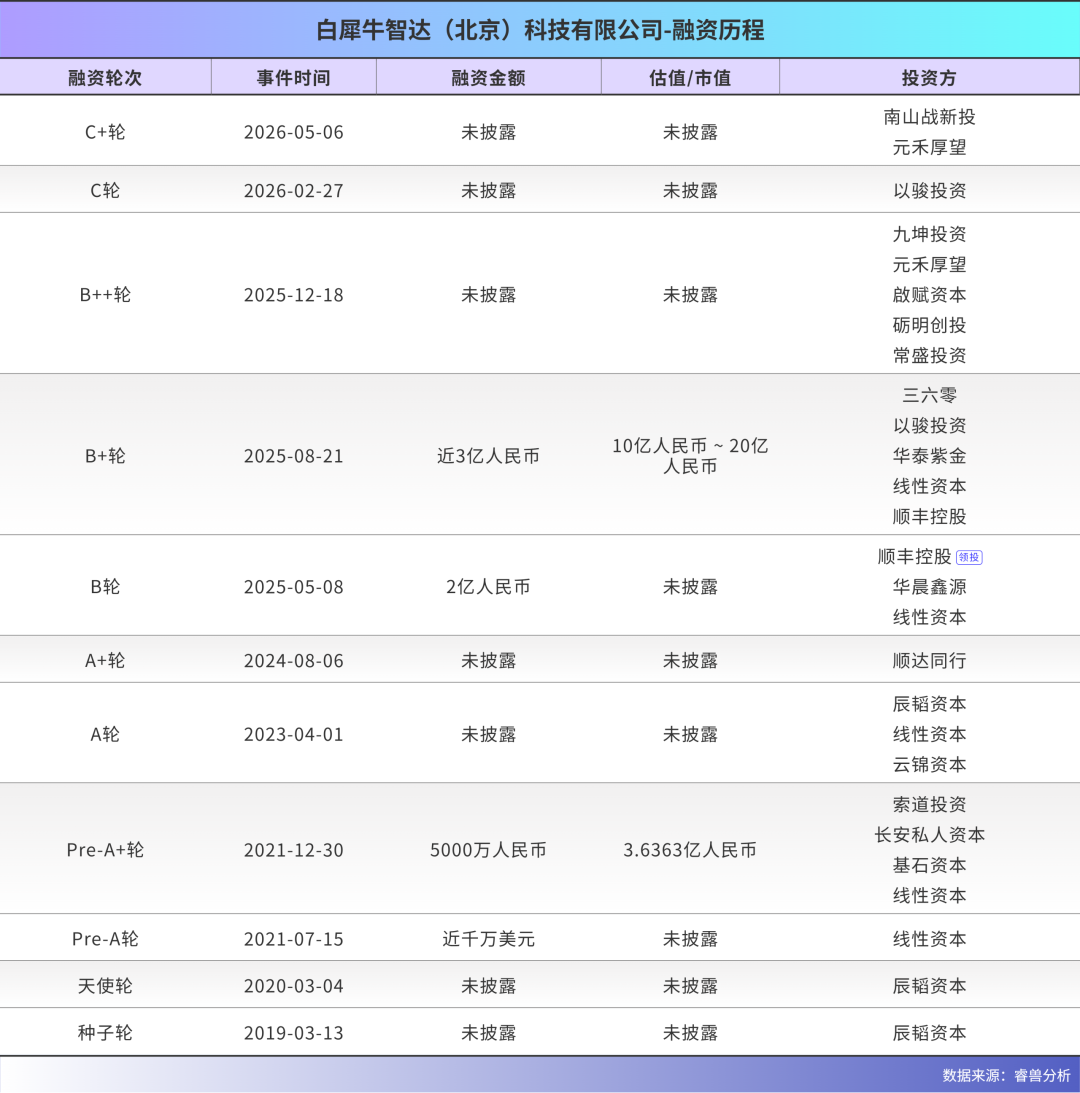Select investor 九坤投资
The width and height of the screenshot is (1080, 1093).
point(929,234)
